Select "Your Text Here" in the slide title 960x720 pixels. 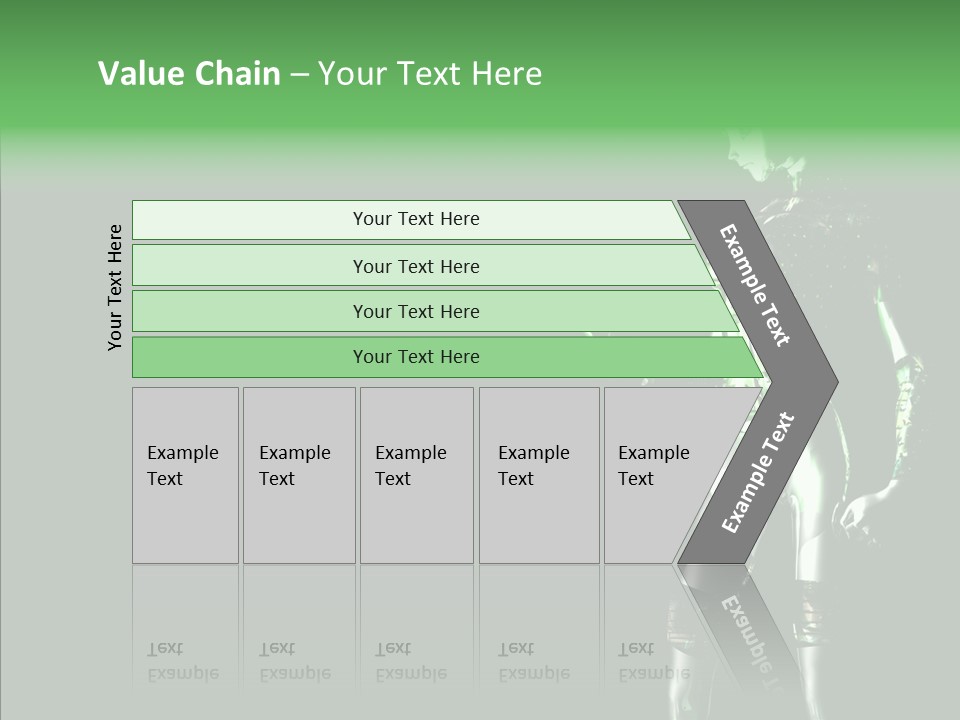tap(430, 74)
